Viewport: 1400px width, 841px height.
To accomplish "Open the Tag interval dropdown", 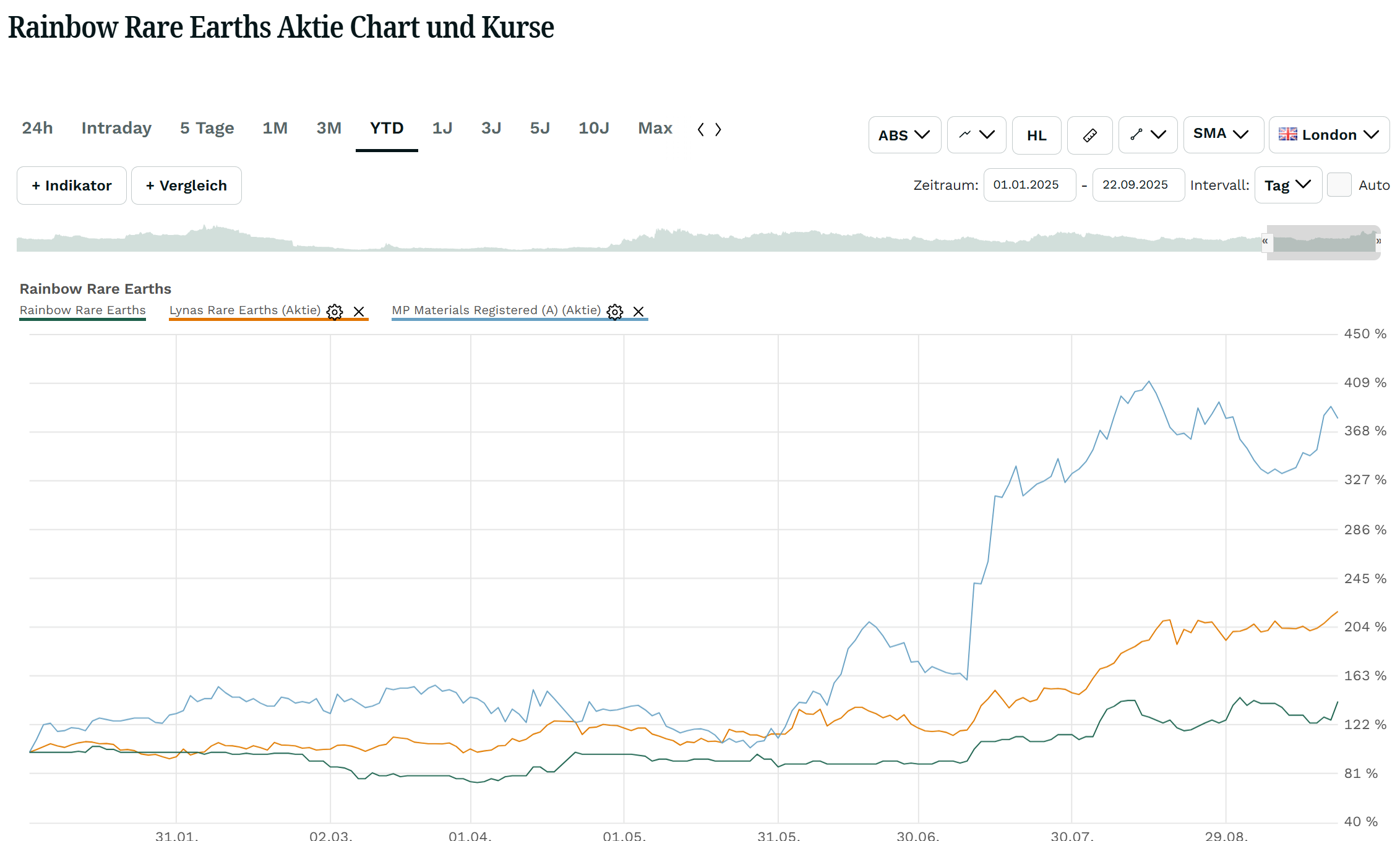I will point(1288,185).
